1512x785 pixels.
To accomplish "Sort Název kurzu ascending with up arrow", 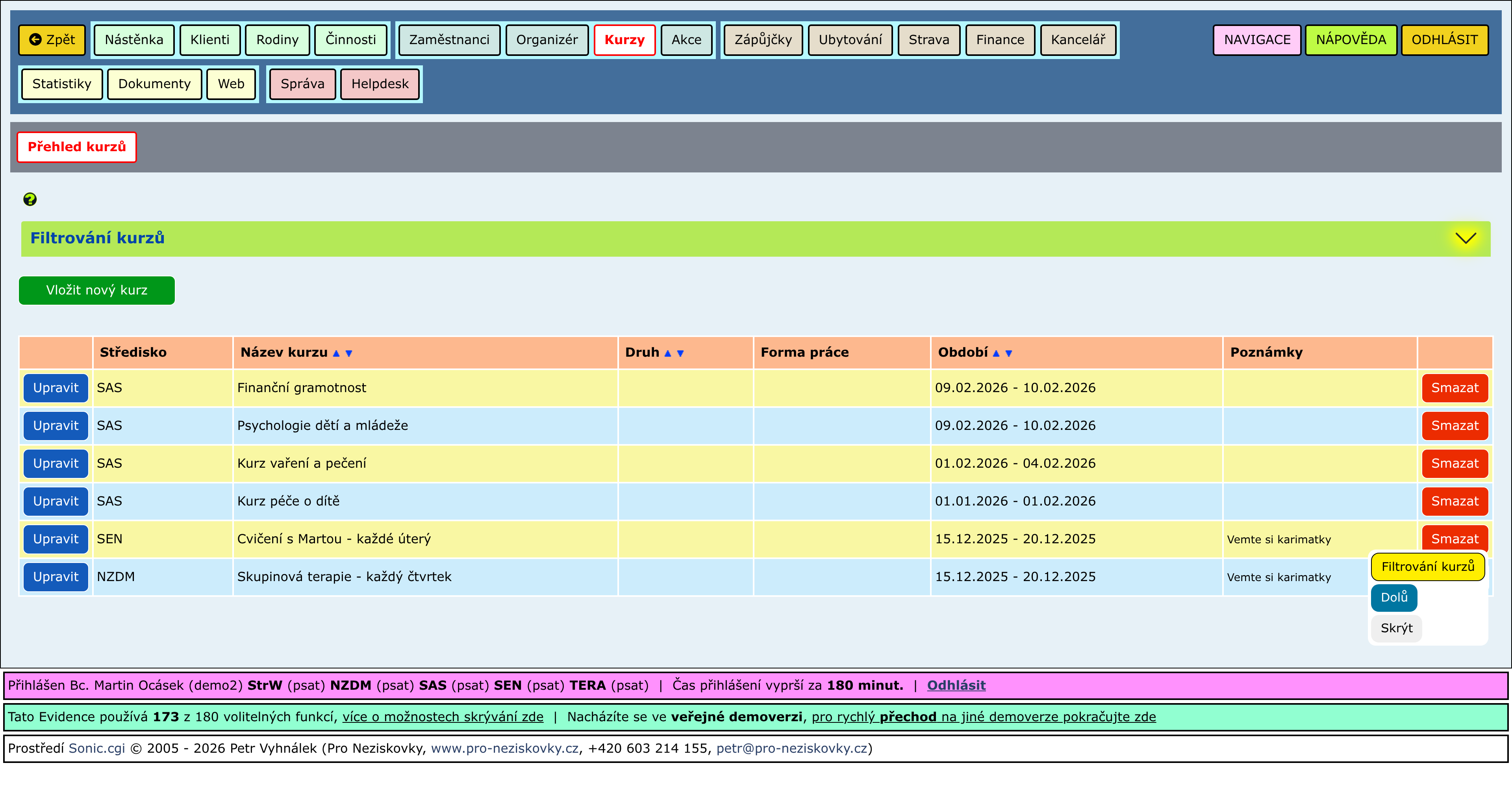I will pos(336,353).
